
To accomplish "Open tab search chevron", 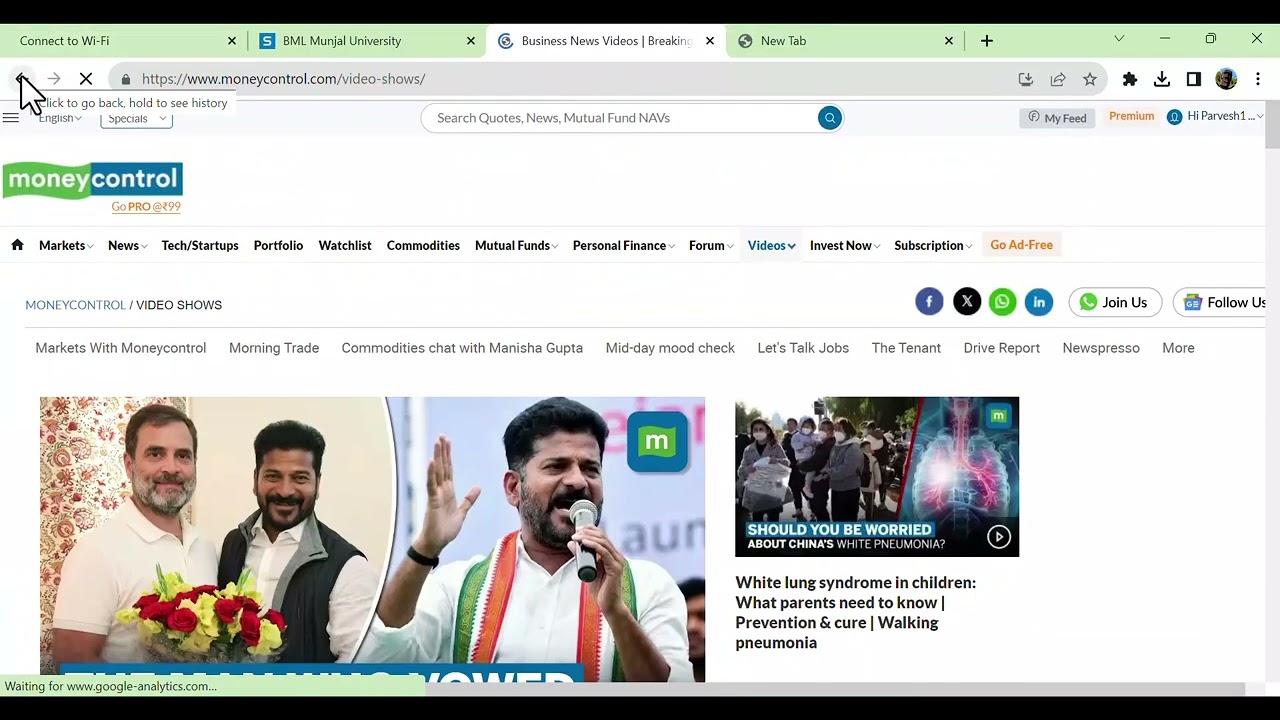I will 1119,39.
